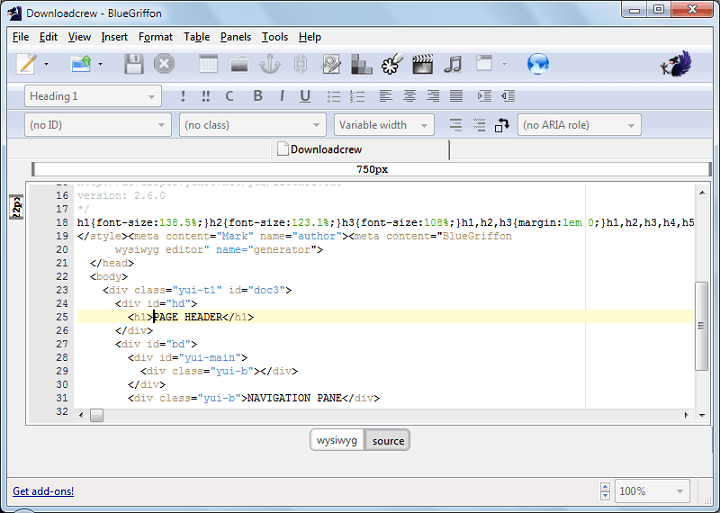Center align text

pos(409,96)
